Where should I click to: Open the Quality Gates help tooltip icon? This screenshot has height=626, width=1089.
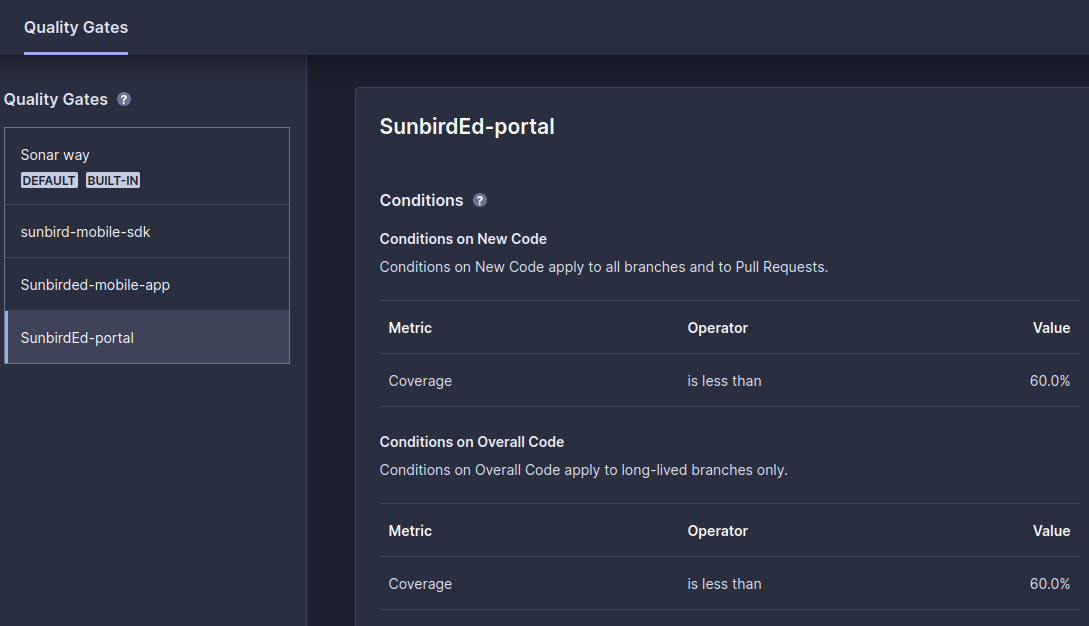coord(123,99)
